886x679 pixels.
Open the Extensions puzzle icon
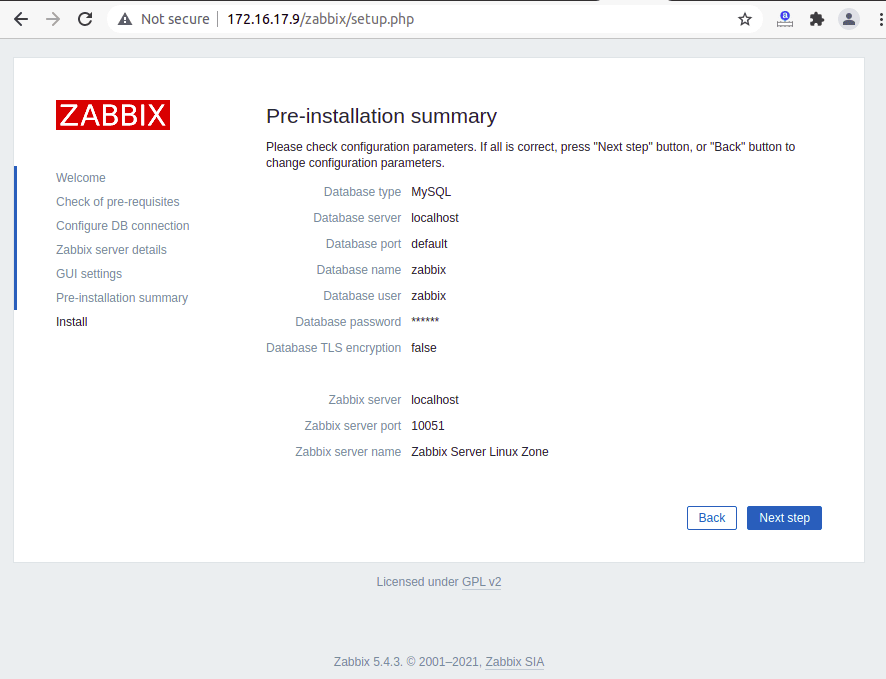(816, 19)
